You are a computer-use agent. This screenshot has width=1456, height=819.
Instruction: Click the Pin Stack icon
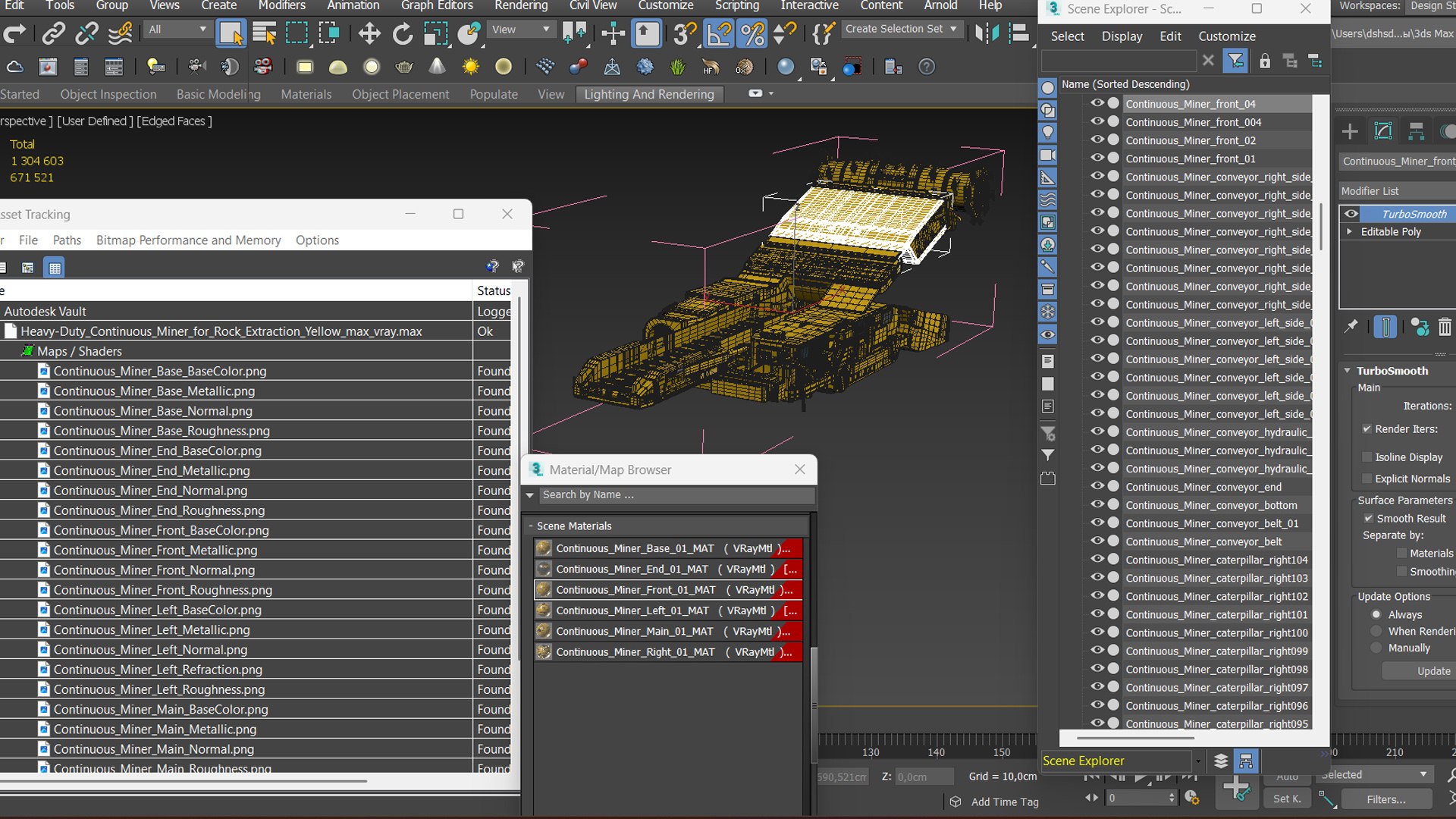pyautogui.click(x=1351, y=327)
